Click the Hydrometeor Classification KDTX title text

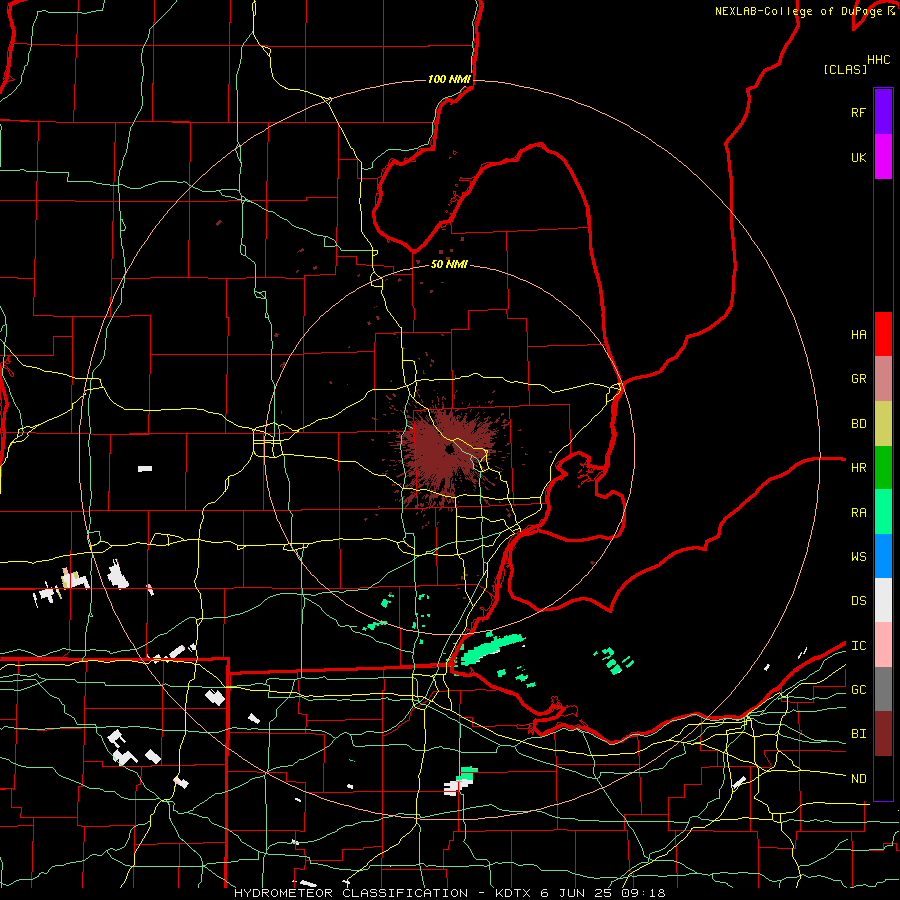(x=450, y=893)
